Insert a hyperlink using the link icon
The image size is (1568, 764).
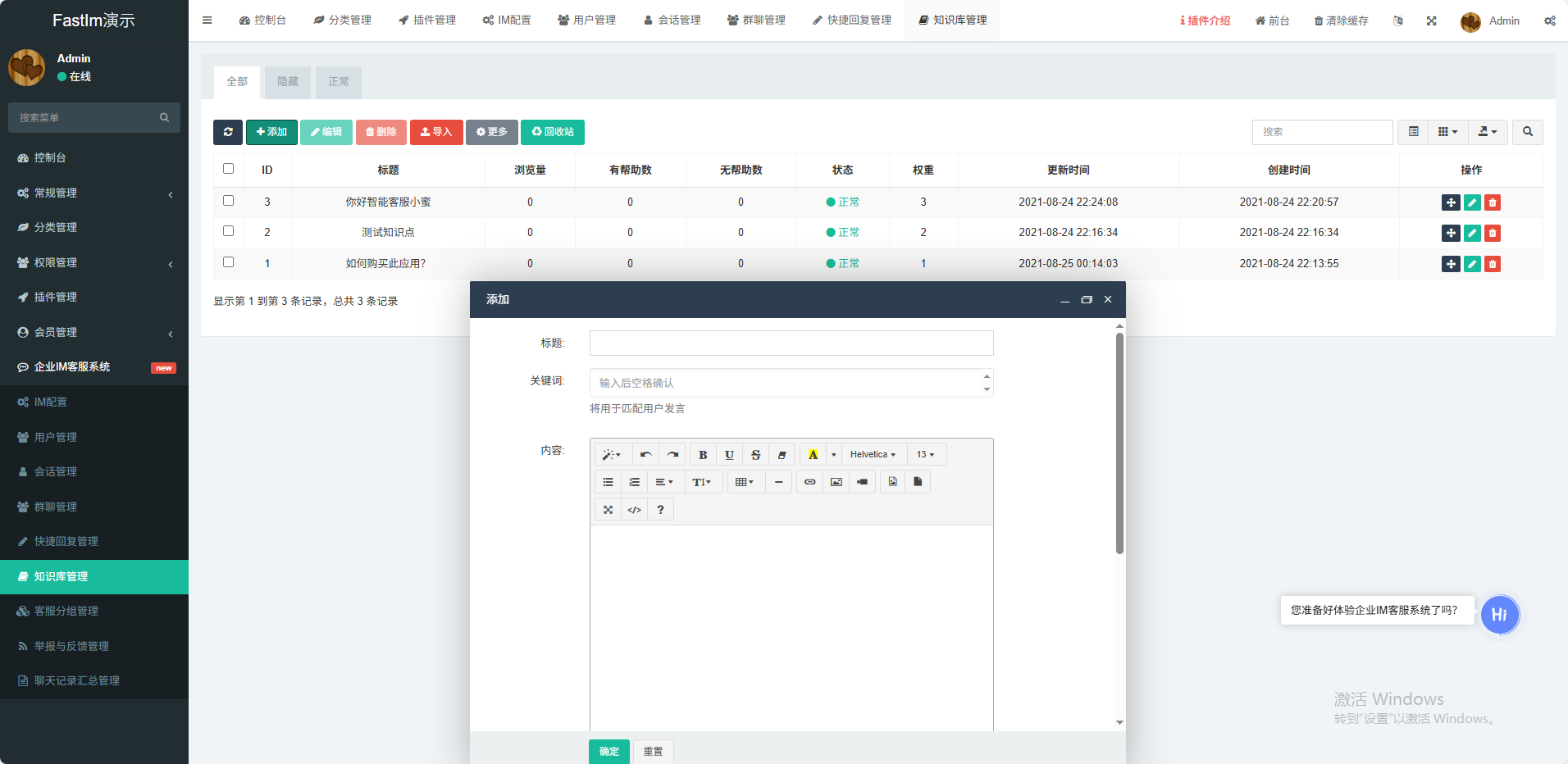[809, 482]
